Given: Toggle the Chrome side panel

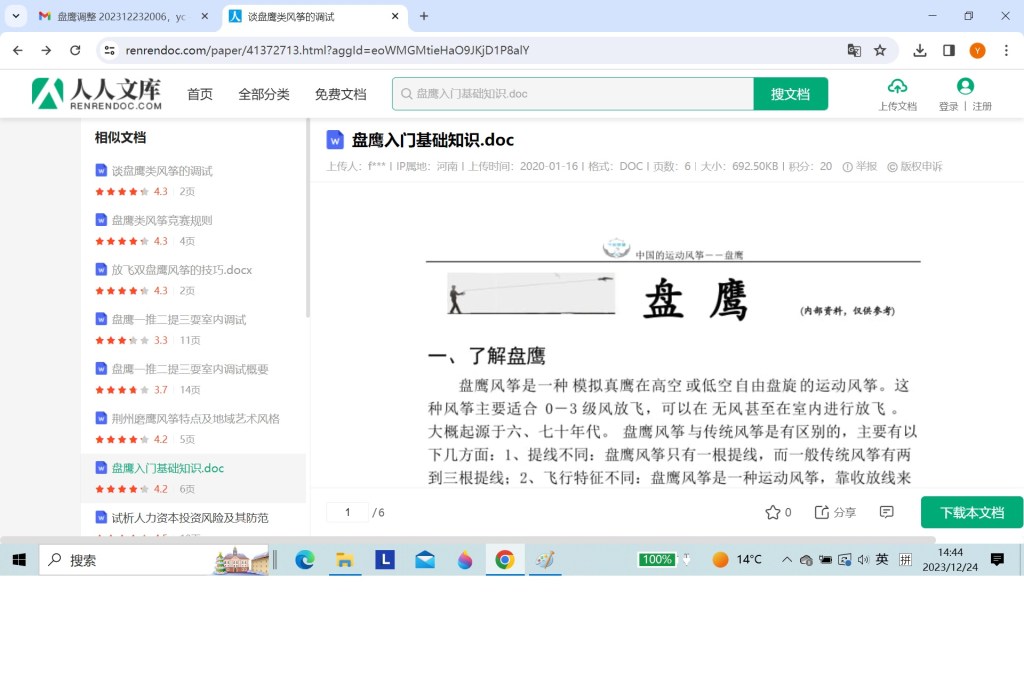Looking at the screenshot, I should [x=949, y=50].
